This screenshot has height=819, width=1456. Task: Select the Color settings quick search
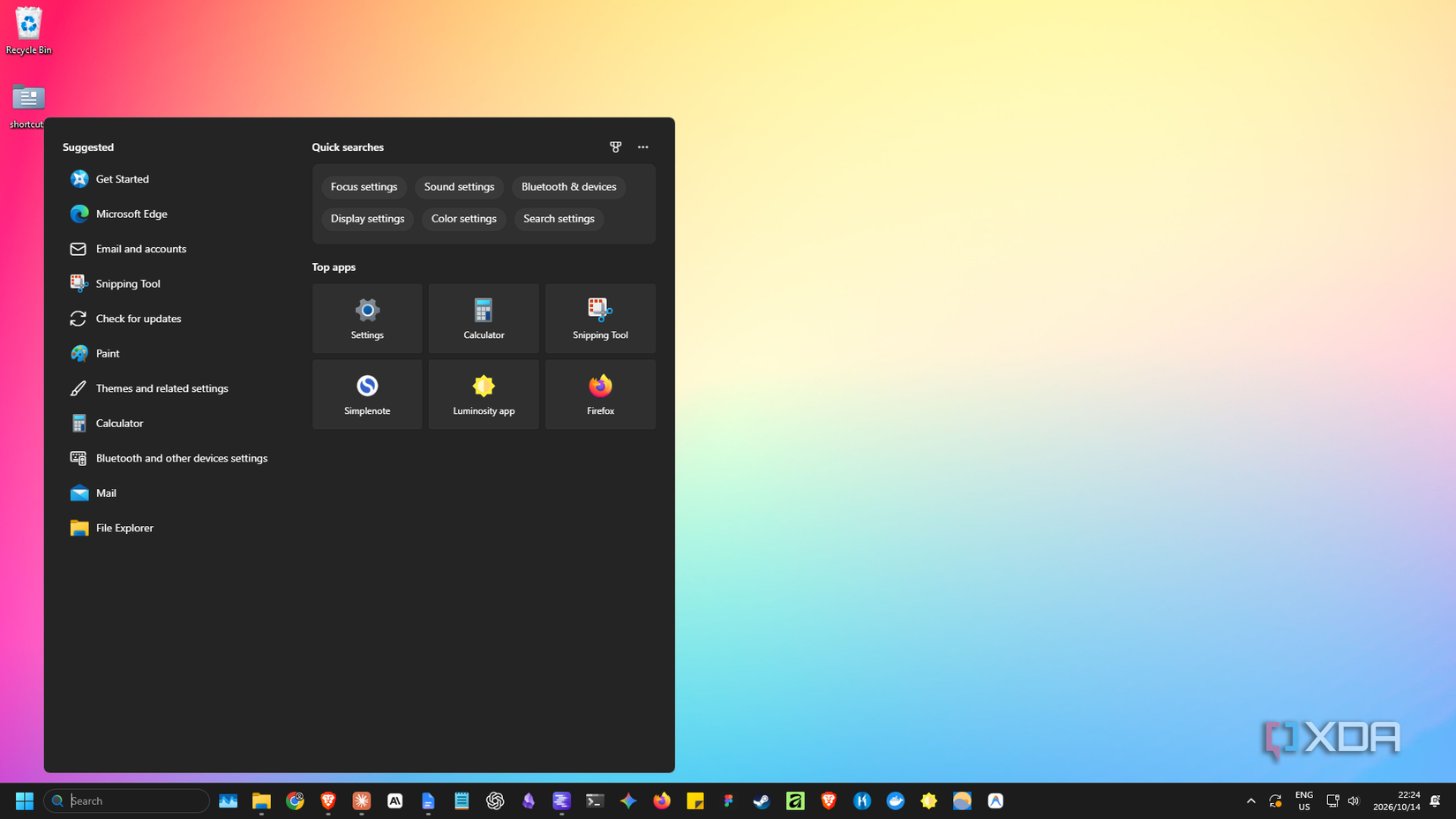pos(463,219)
